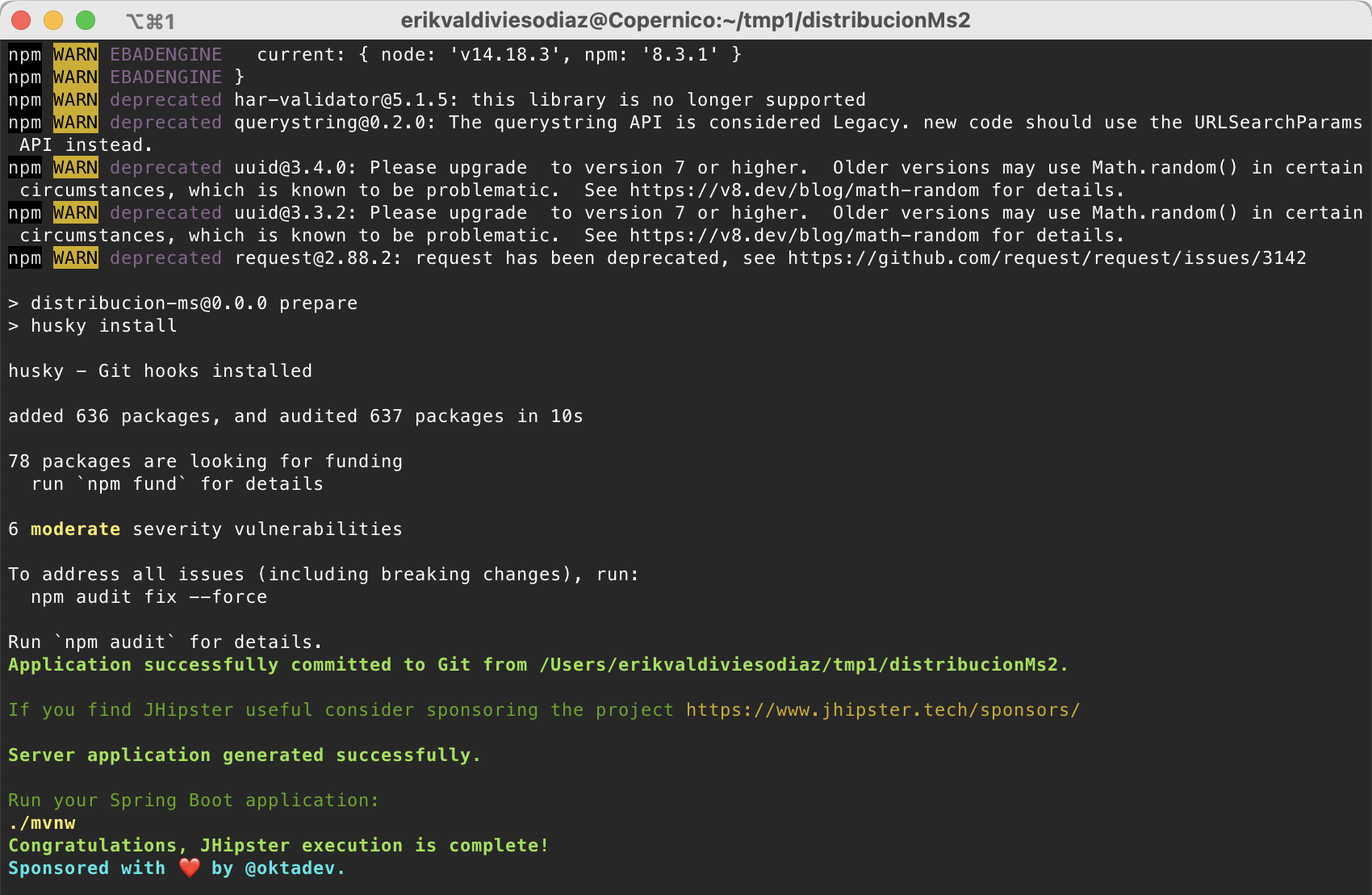1372x895 pixels.
Task: Minimize the terminal with the yellow button
Action: (53, 20)
